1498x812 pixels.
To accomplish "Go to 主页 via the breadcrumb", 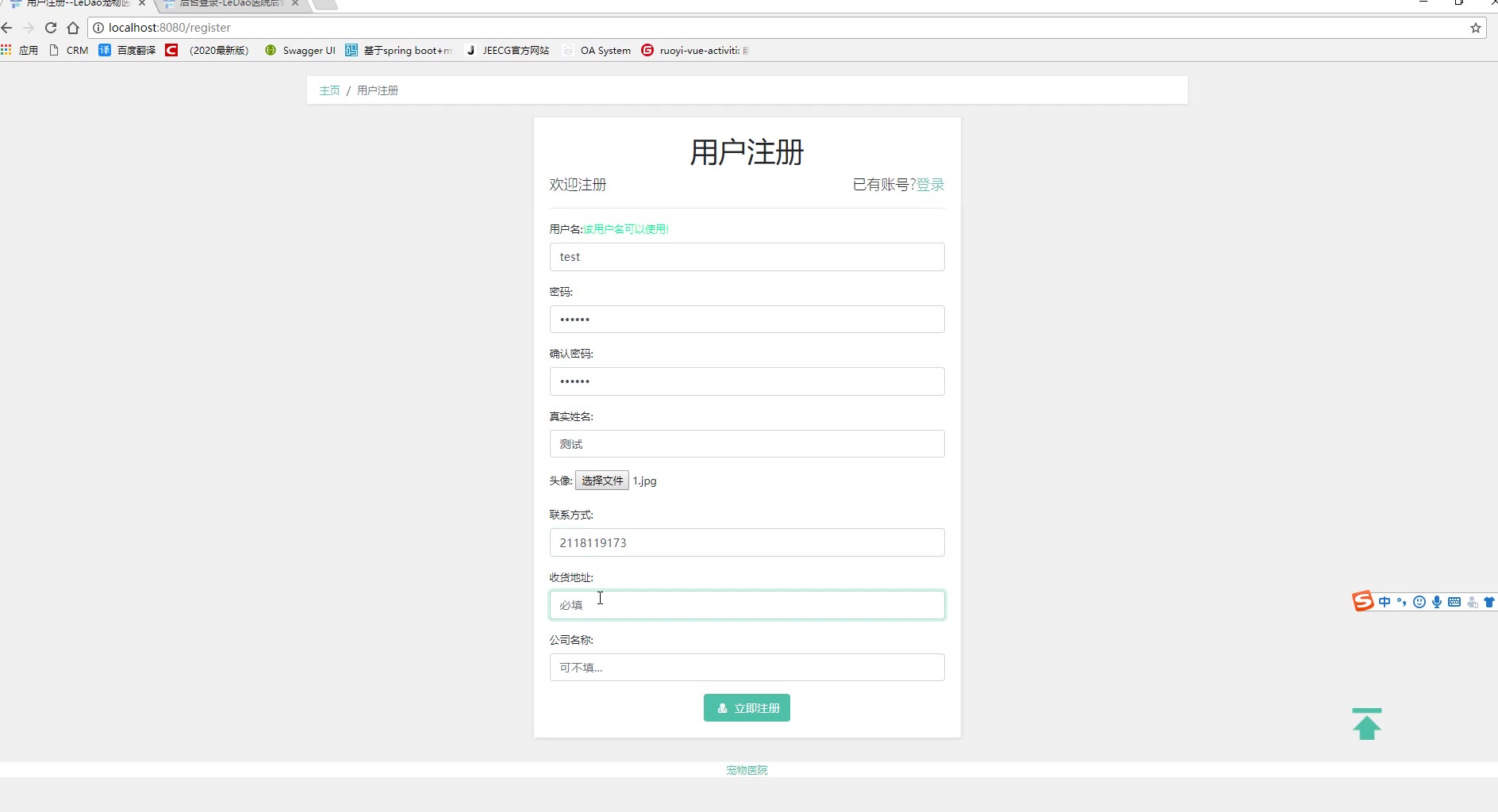I will click(329, 90).
